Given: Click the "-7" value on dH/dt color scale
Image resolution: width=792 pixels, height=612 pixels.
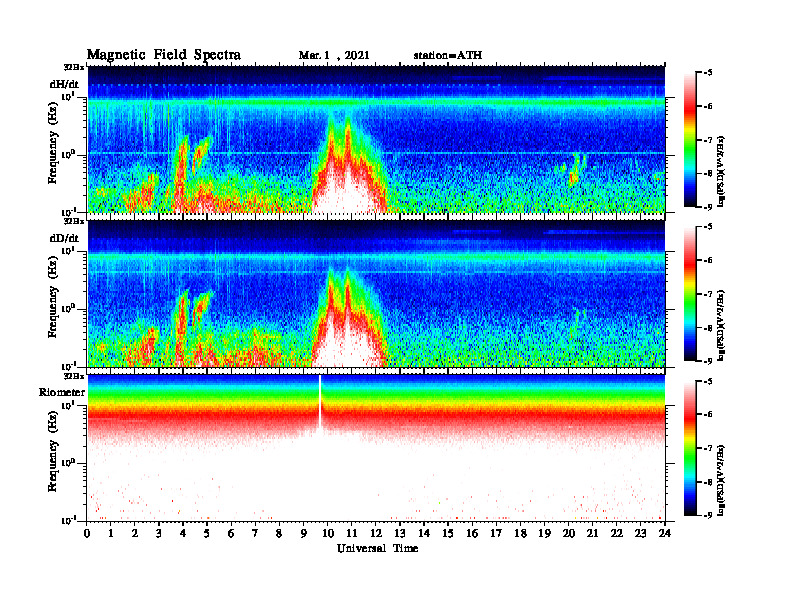Looking at the screenshot, I should click(708, 140).
